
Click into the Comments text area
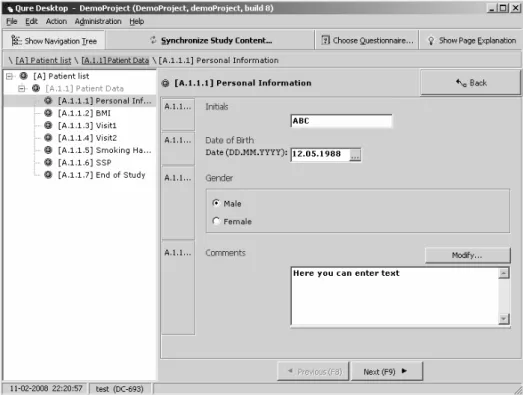pos(395,296)
